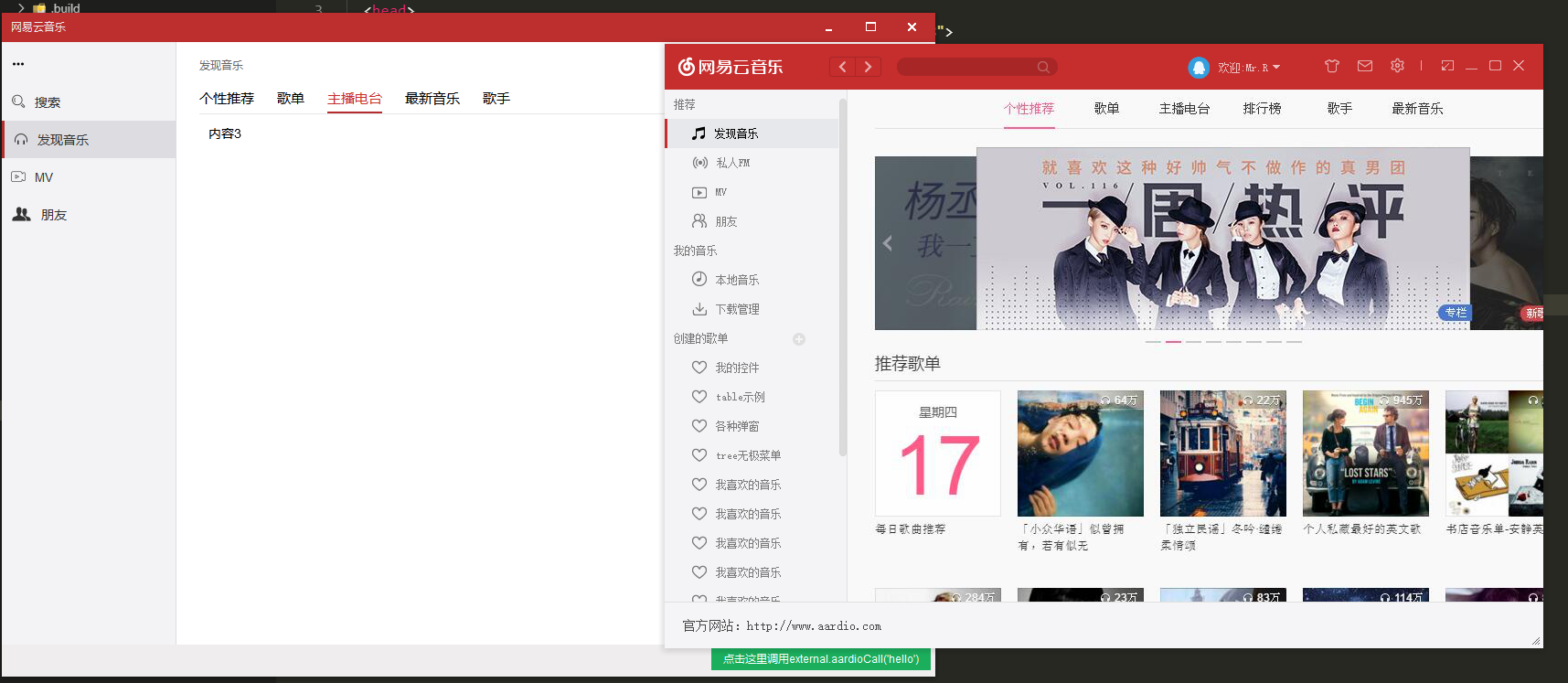Switch to the 排行榜 tab
This screenshot has height=683, width=1568.
click(x=1262, y=109)
